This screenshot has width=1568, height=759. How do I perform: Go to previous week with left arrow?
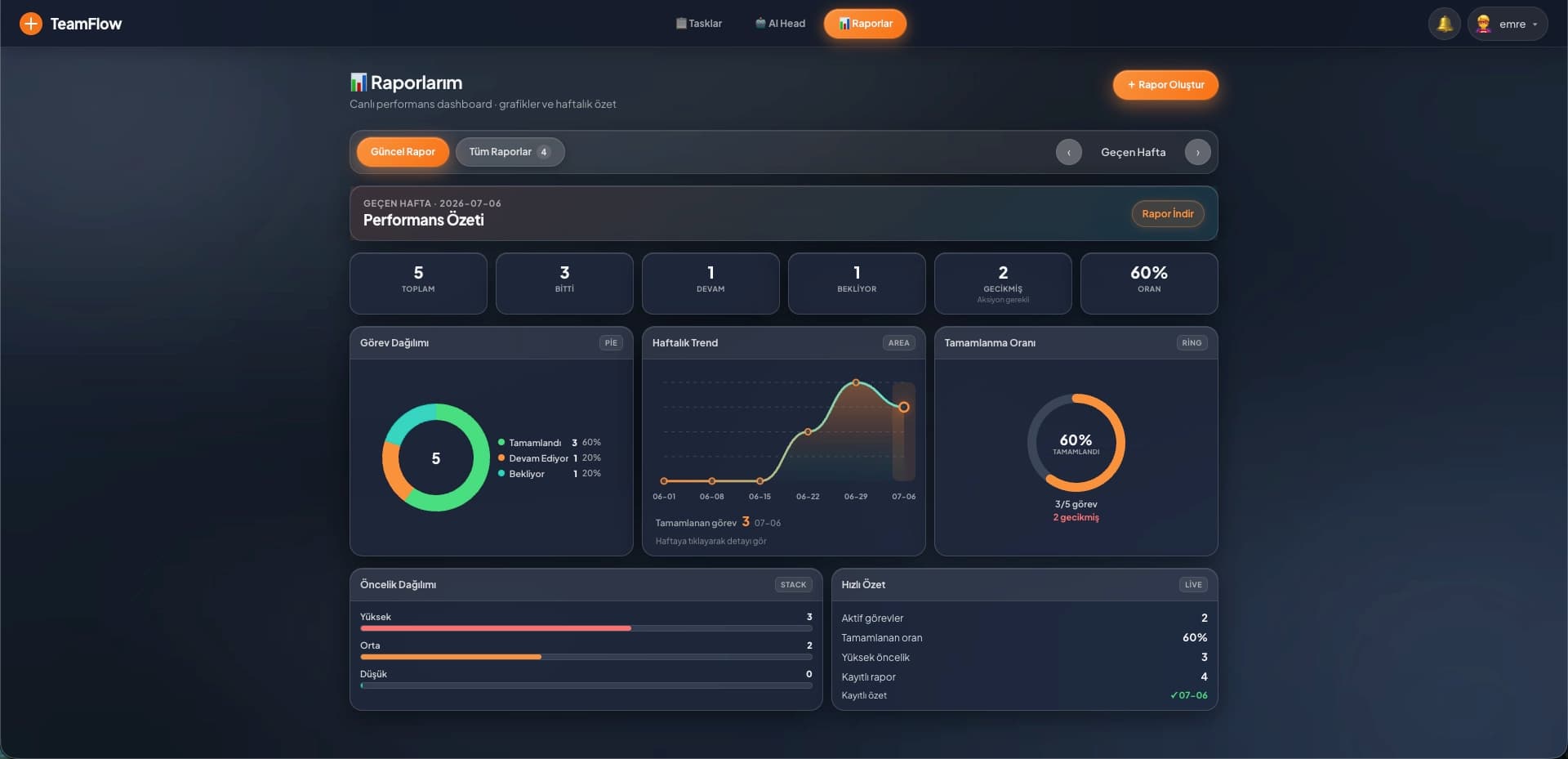1068,152
